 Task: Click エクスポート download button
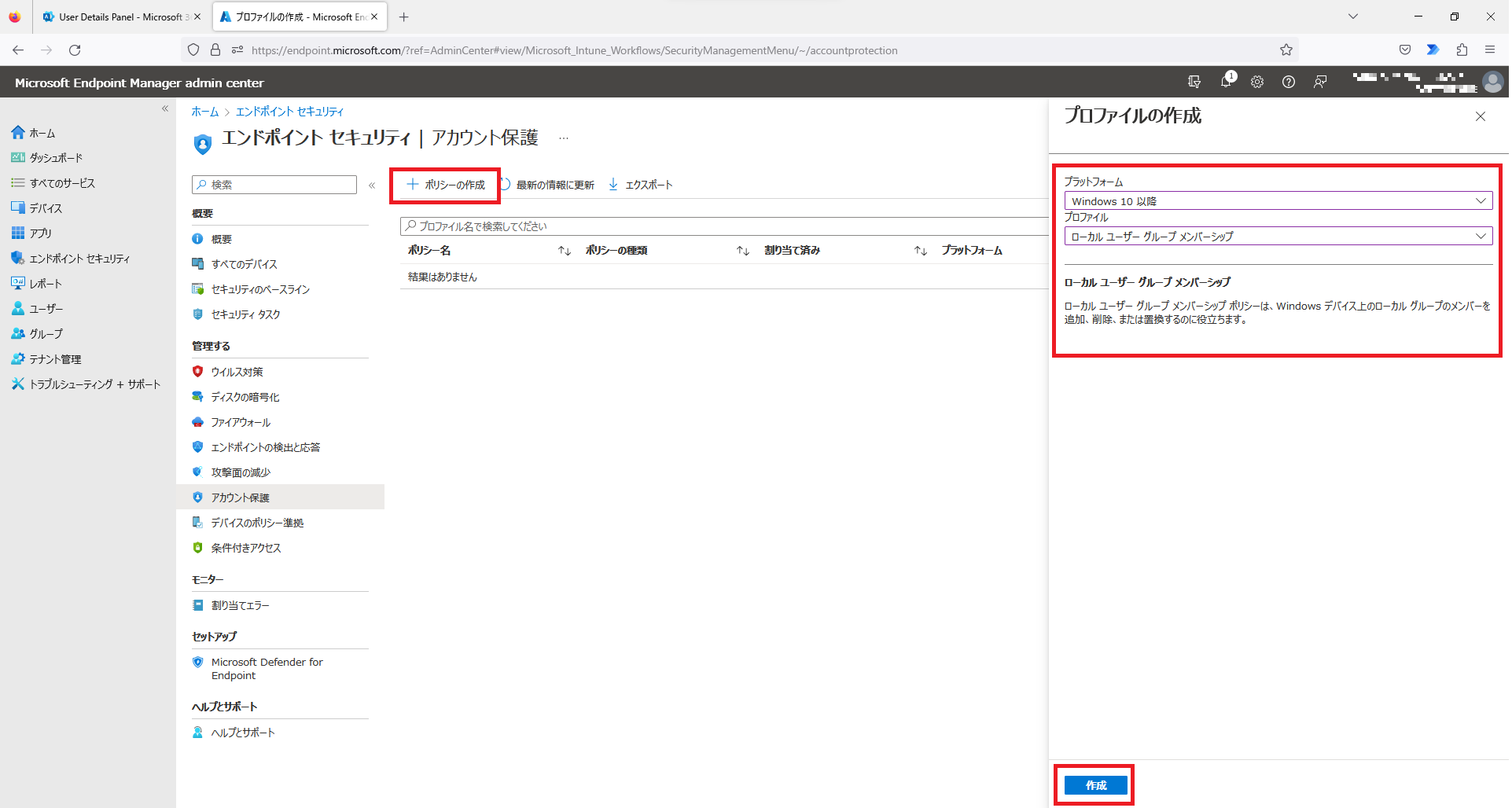(x=641, y=185)
